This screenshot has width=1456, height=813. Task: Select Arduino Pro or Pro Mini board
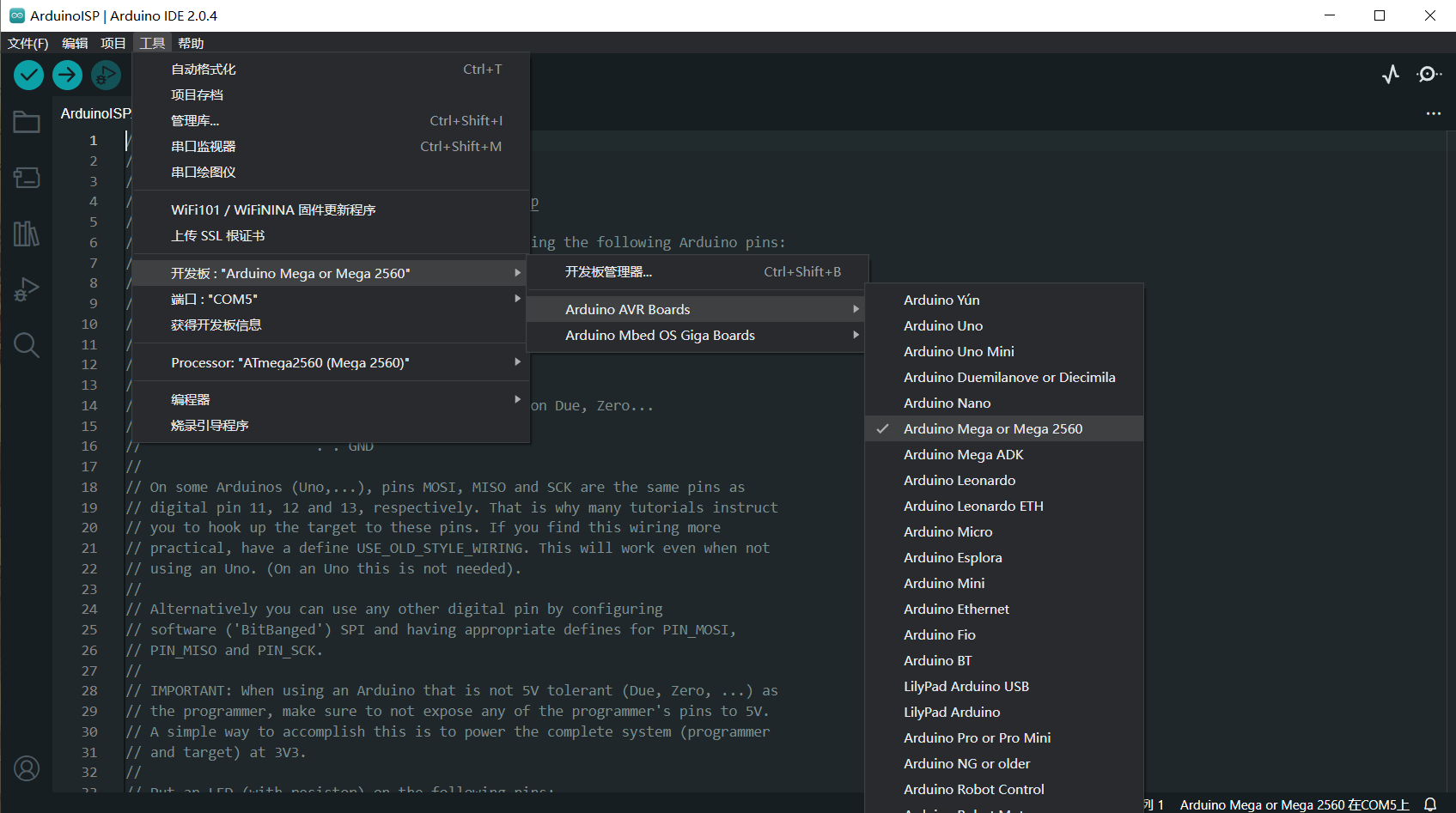pos(1004,737)
